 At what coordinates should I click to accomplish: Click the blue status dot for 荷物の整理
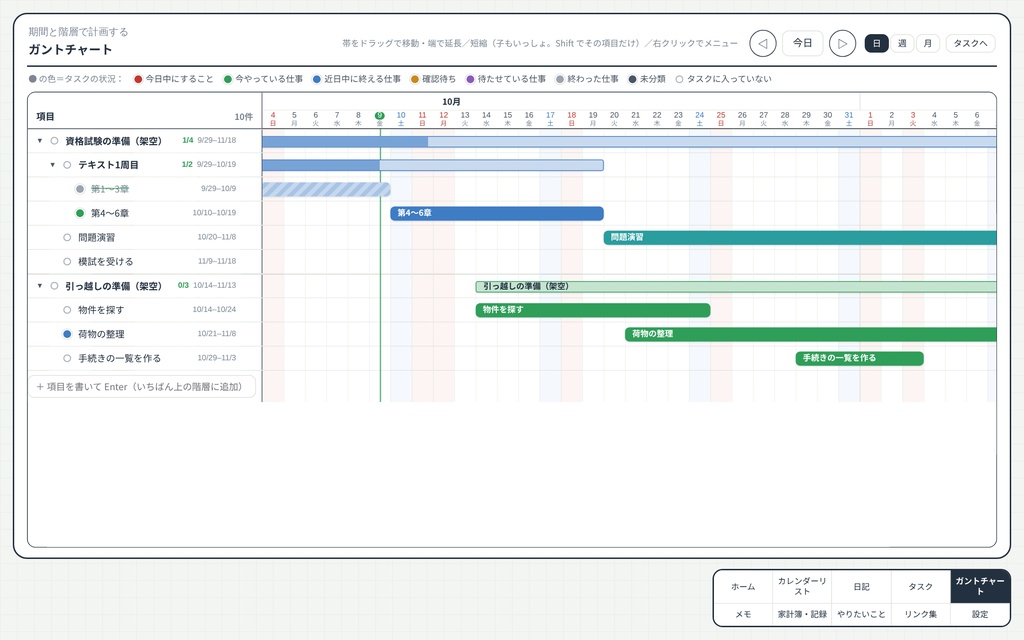tap(67, 334)
